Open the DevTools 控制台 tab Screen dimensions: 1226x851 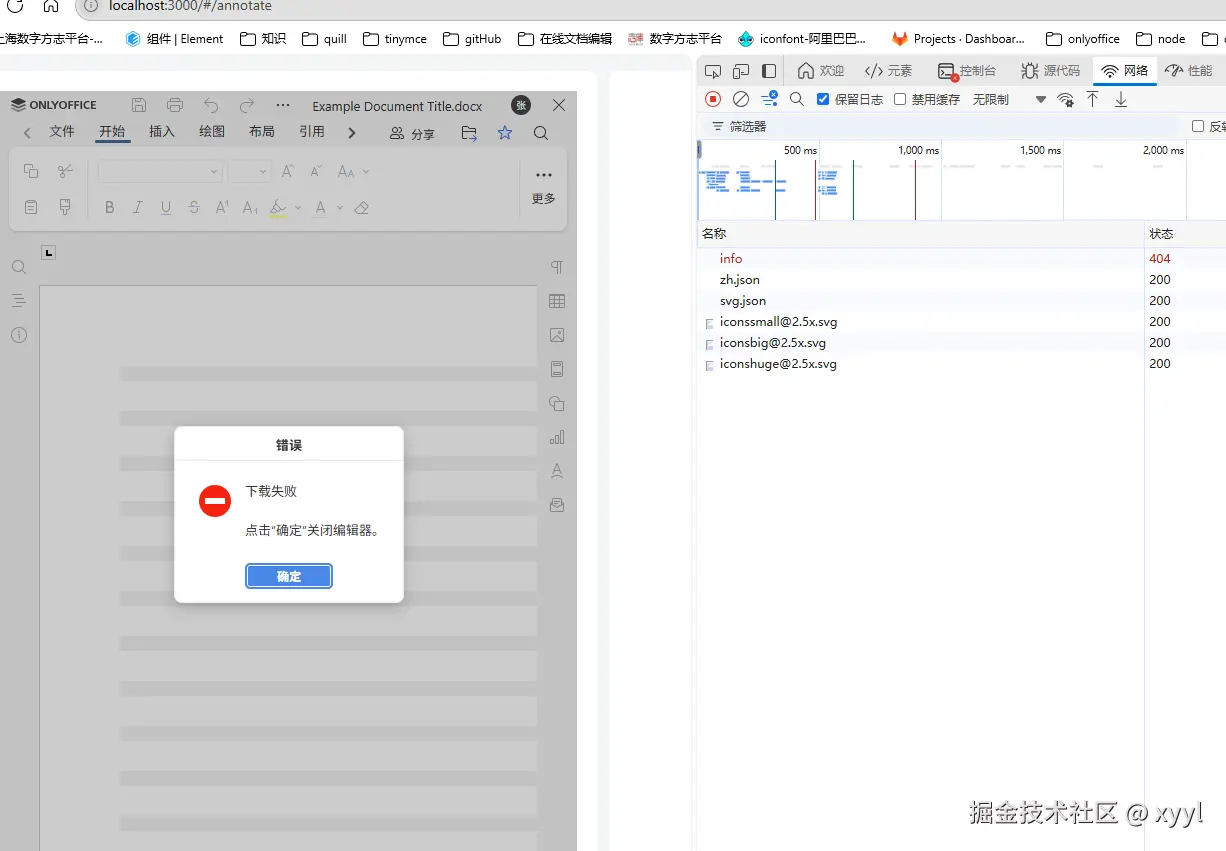967,71
